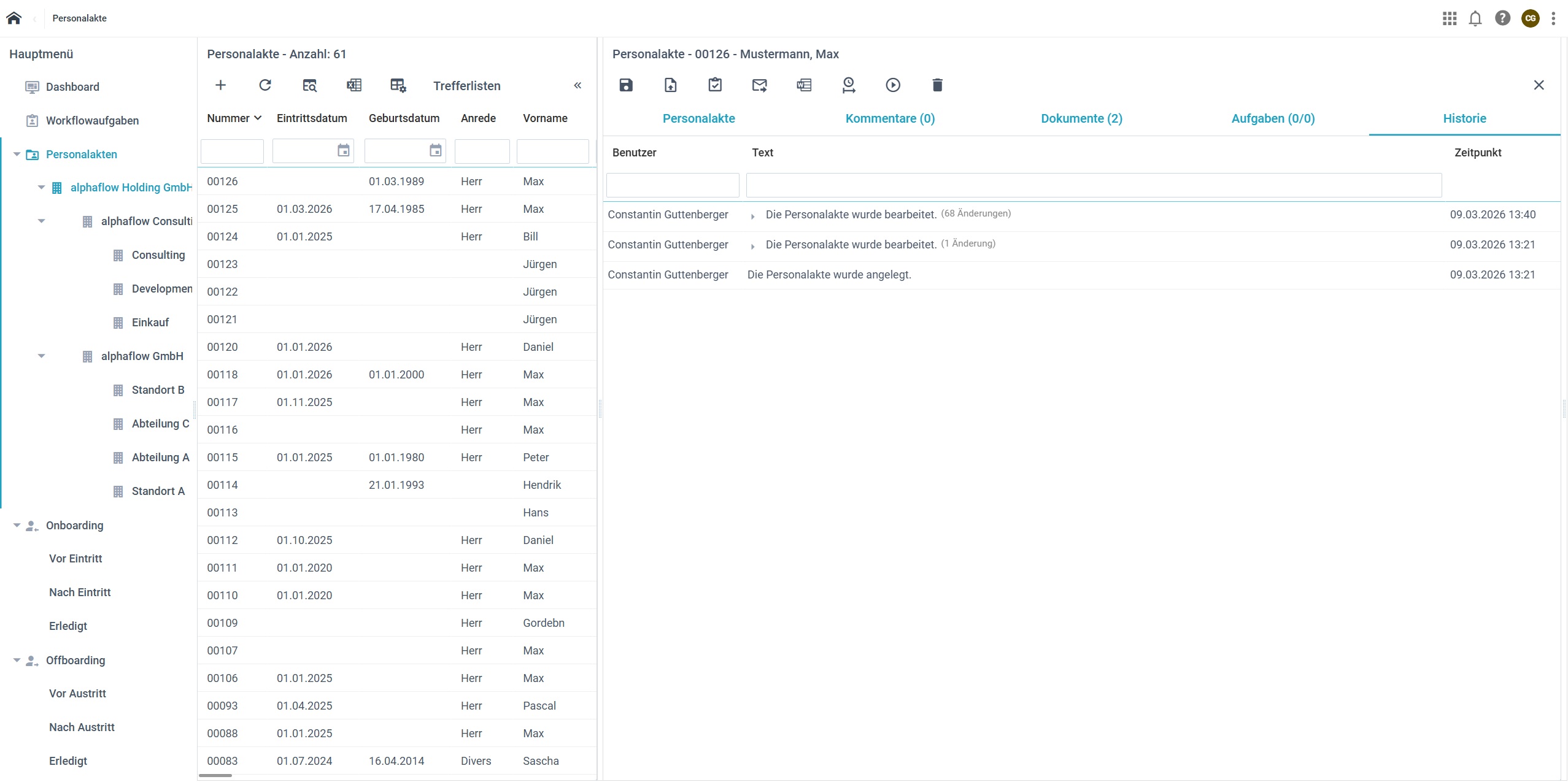
Task: Collapse the alphaflow GmbH tree node
Action: (42, 356)
